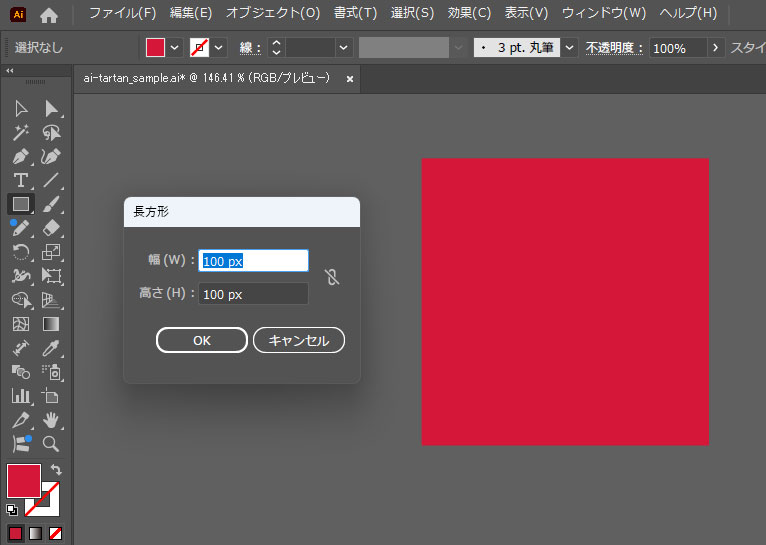This screenshot has width=766, height=545.
Task: Select the Shape Builder tool
Action: [x=21, y=299]
